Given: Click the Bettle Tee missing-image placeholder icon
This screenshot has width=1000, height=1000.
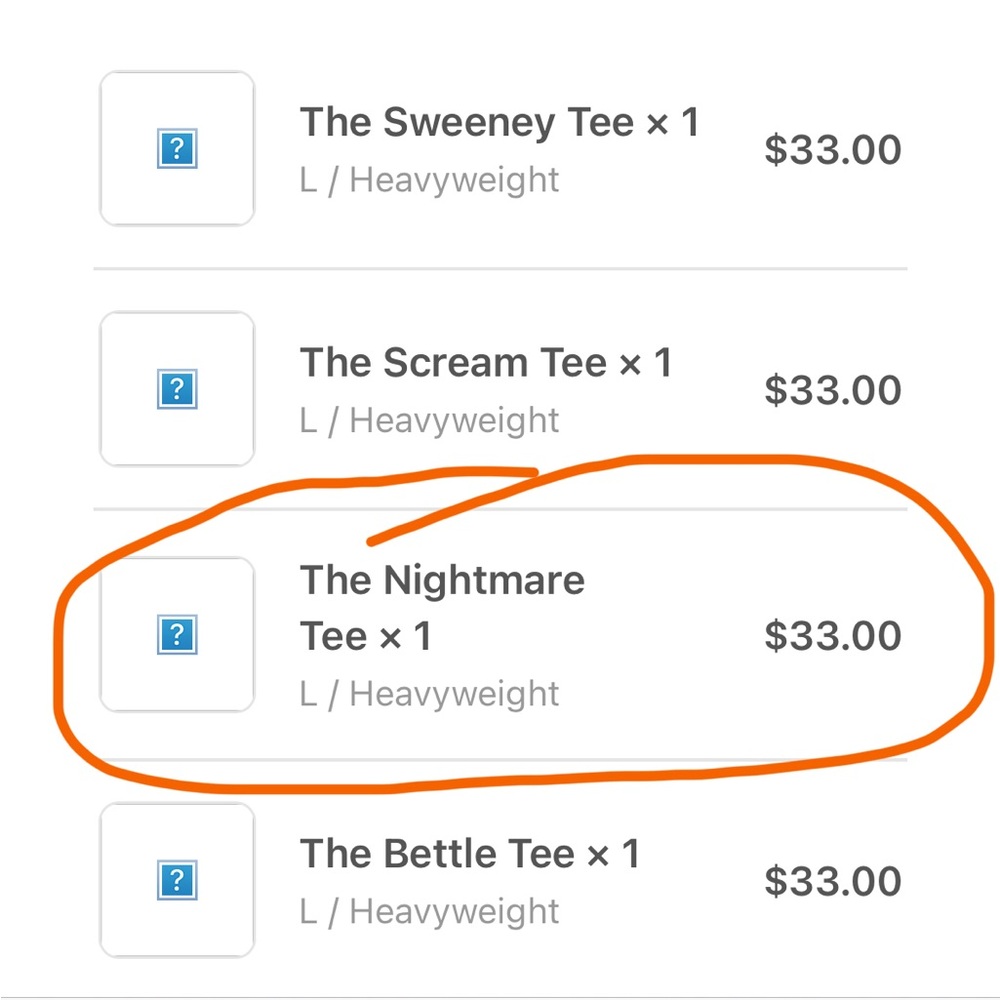Looking at the screenshot, I should 177,881.
